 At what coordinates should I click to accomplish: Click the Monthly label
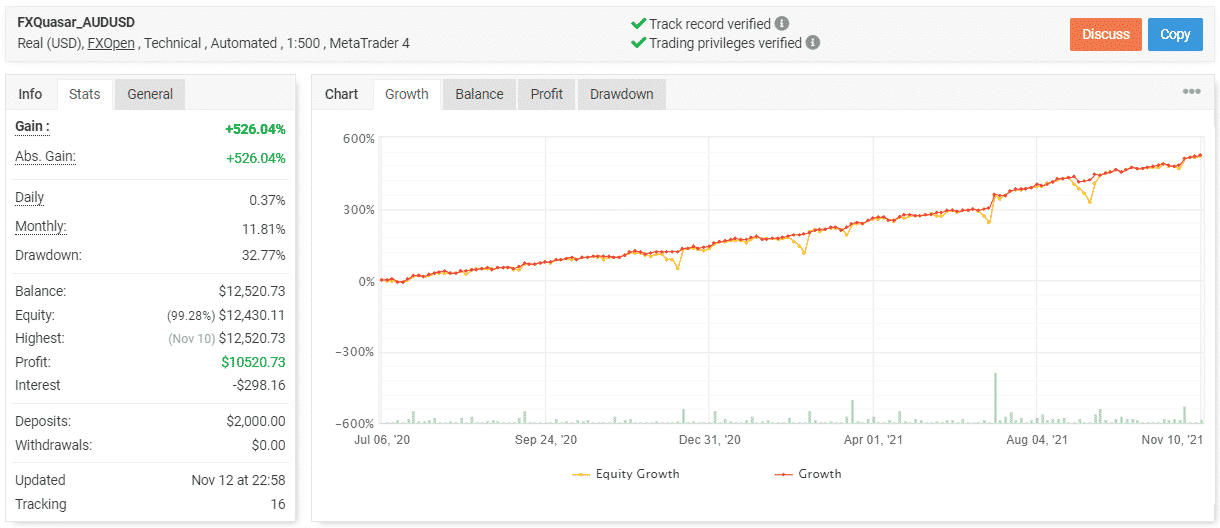pyautogui.click(x=41, y=227)
